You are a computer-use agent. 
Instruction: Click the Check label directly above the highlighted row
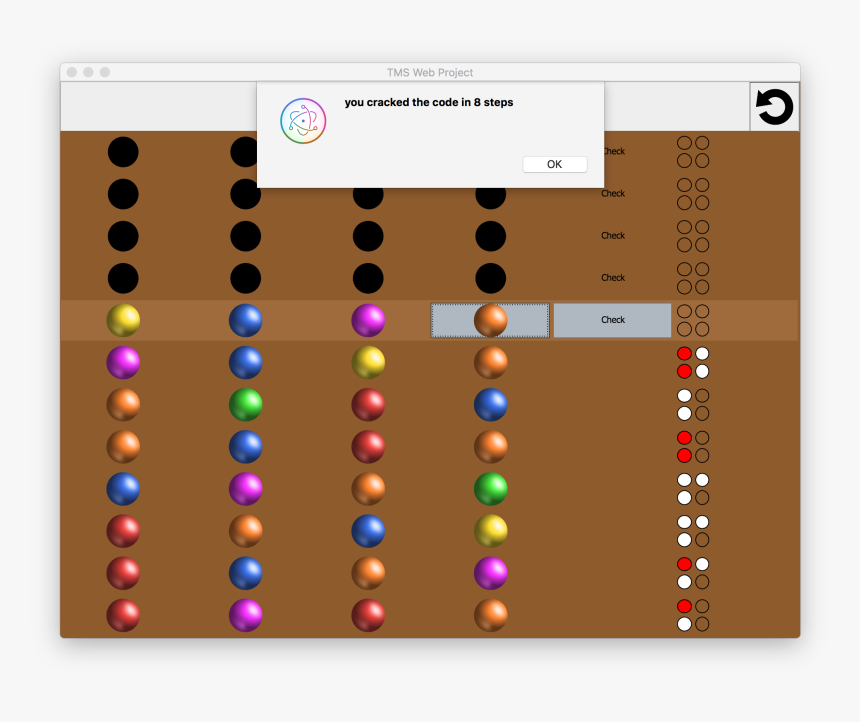(613, 278)
